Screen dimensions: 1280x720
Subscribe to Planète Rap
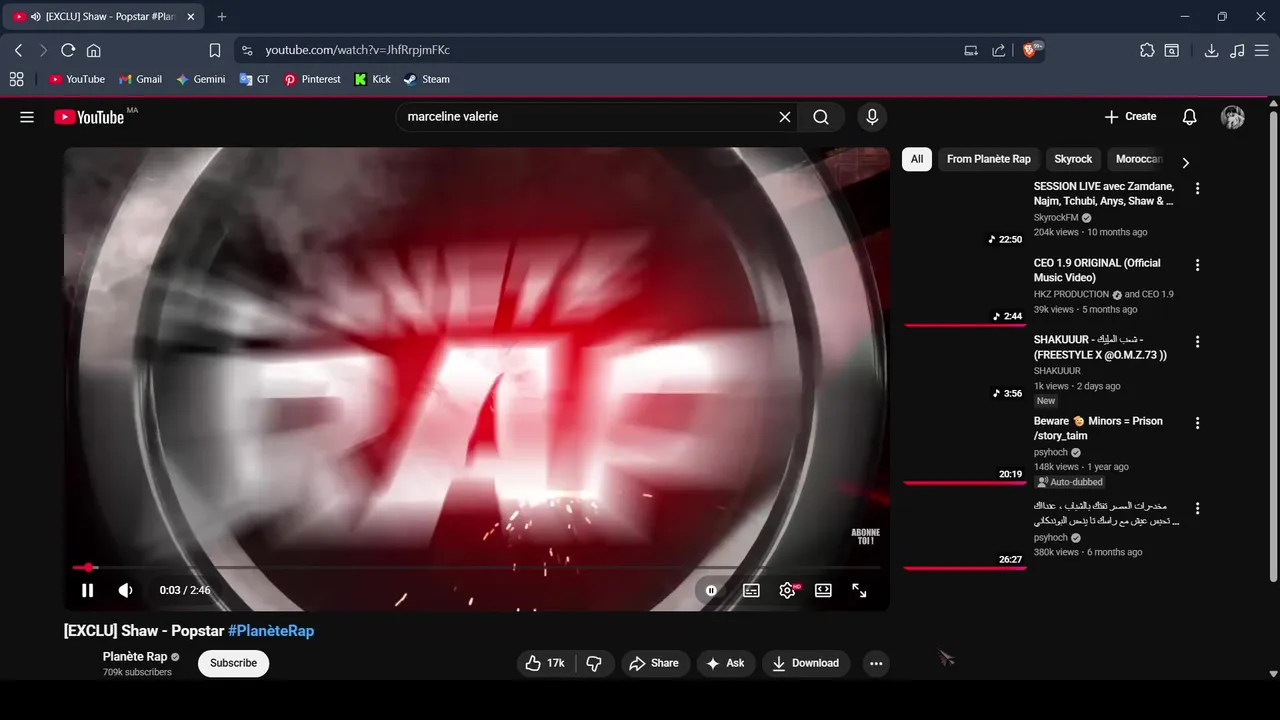[233, 663]
